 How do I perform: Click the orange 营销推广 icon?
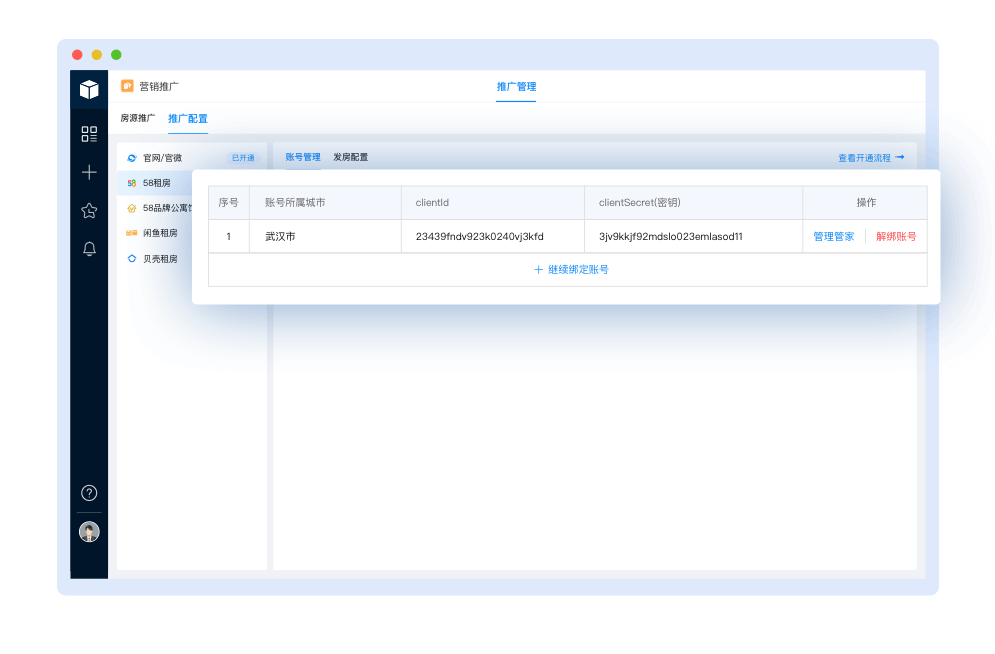pos(128,86)
